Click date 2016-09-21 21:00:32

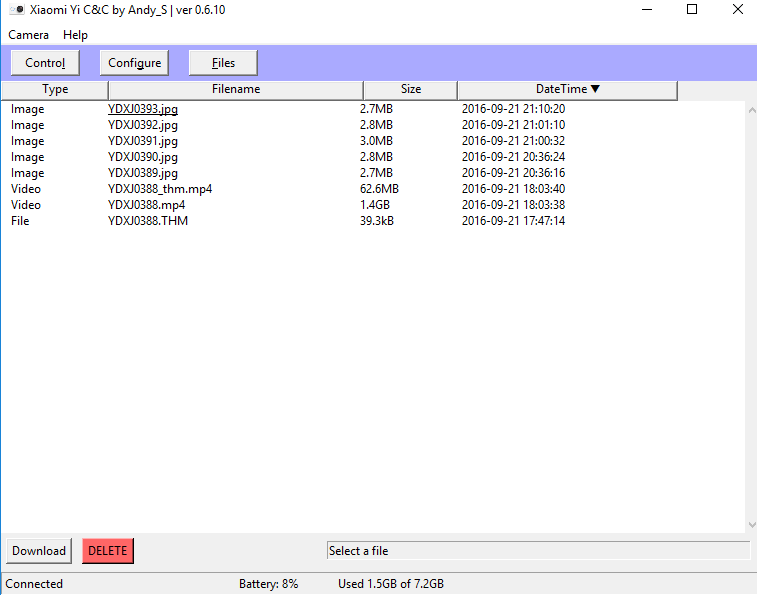[513, 141]
